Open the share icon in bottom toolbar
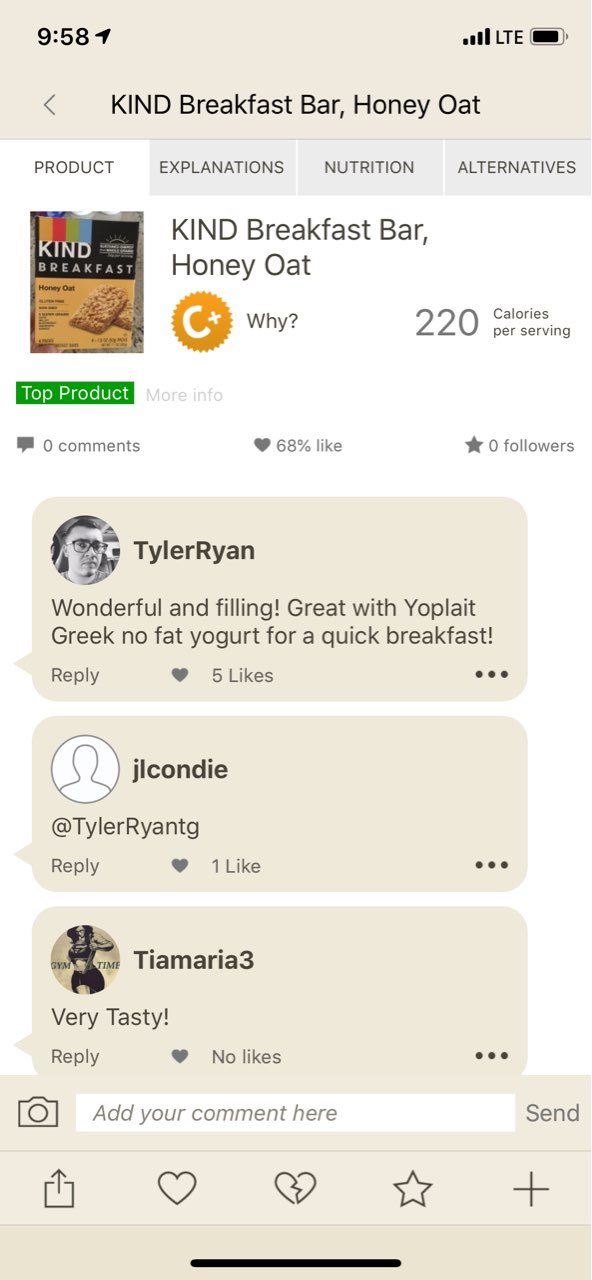 point(60,1189)
